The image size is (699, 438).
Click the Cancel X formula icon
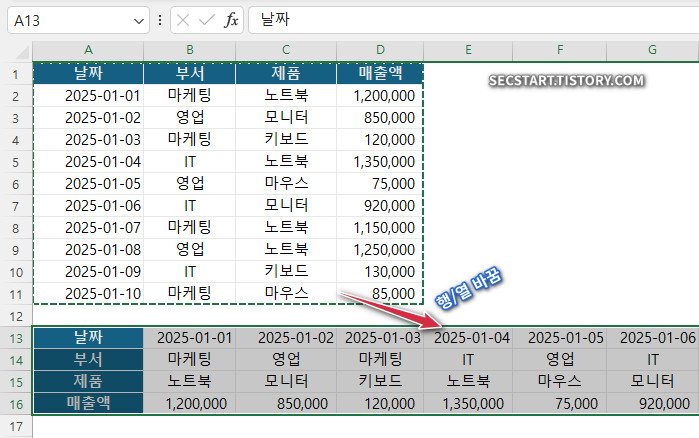pyautogui.click(x=183, y=20)
